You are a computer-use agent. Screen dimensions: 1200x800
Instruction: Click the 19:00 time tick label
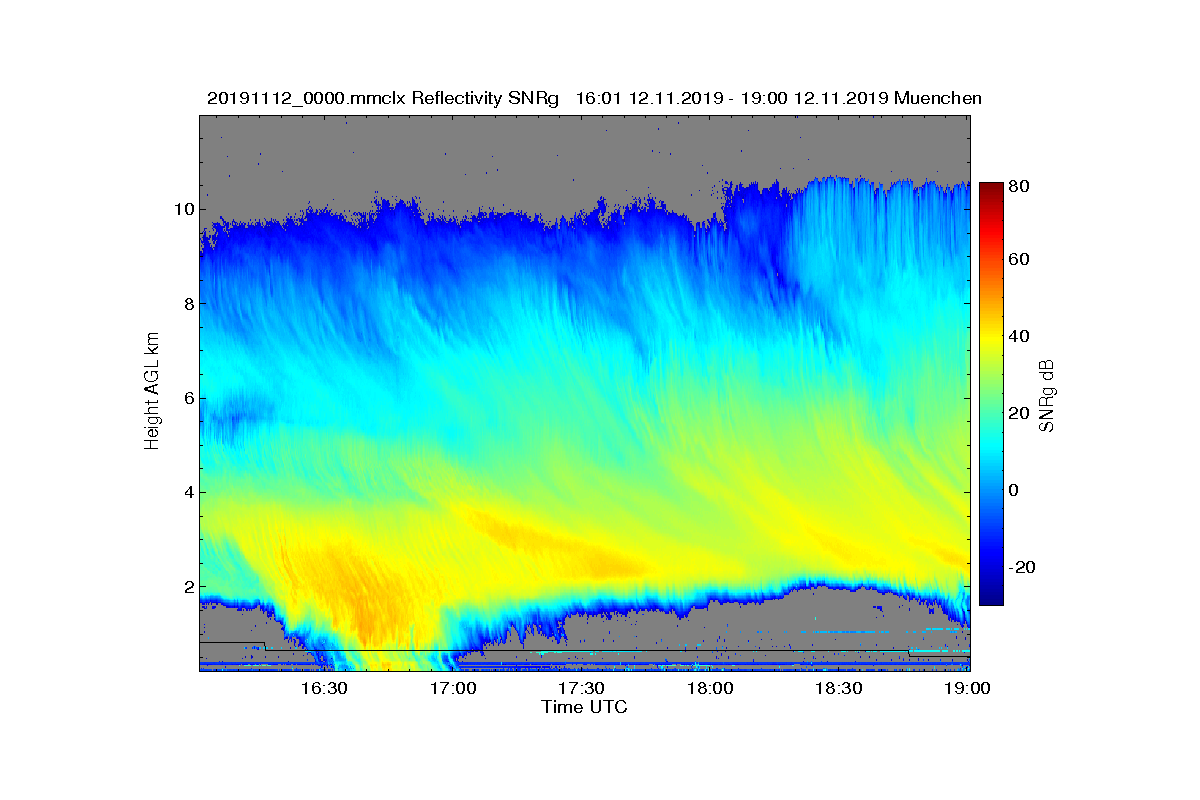[967, 688]
